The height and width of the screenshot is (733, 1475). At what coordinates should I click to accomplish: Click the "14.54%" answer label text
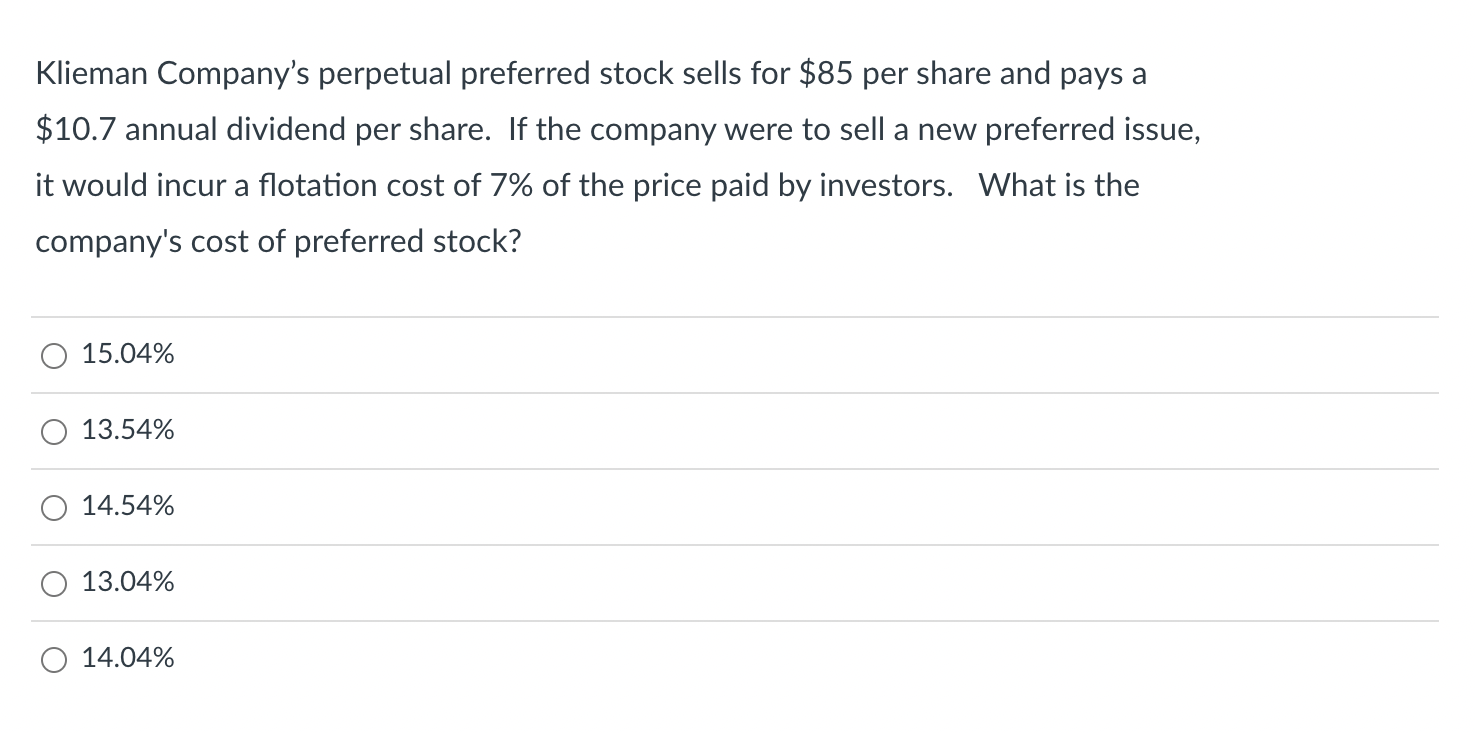[128, 506]
